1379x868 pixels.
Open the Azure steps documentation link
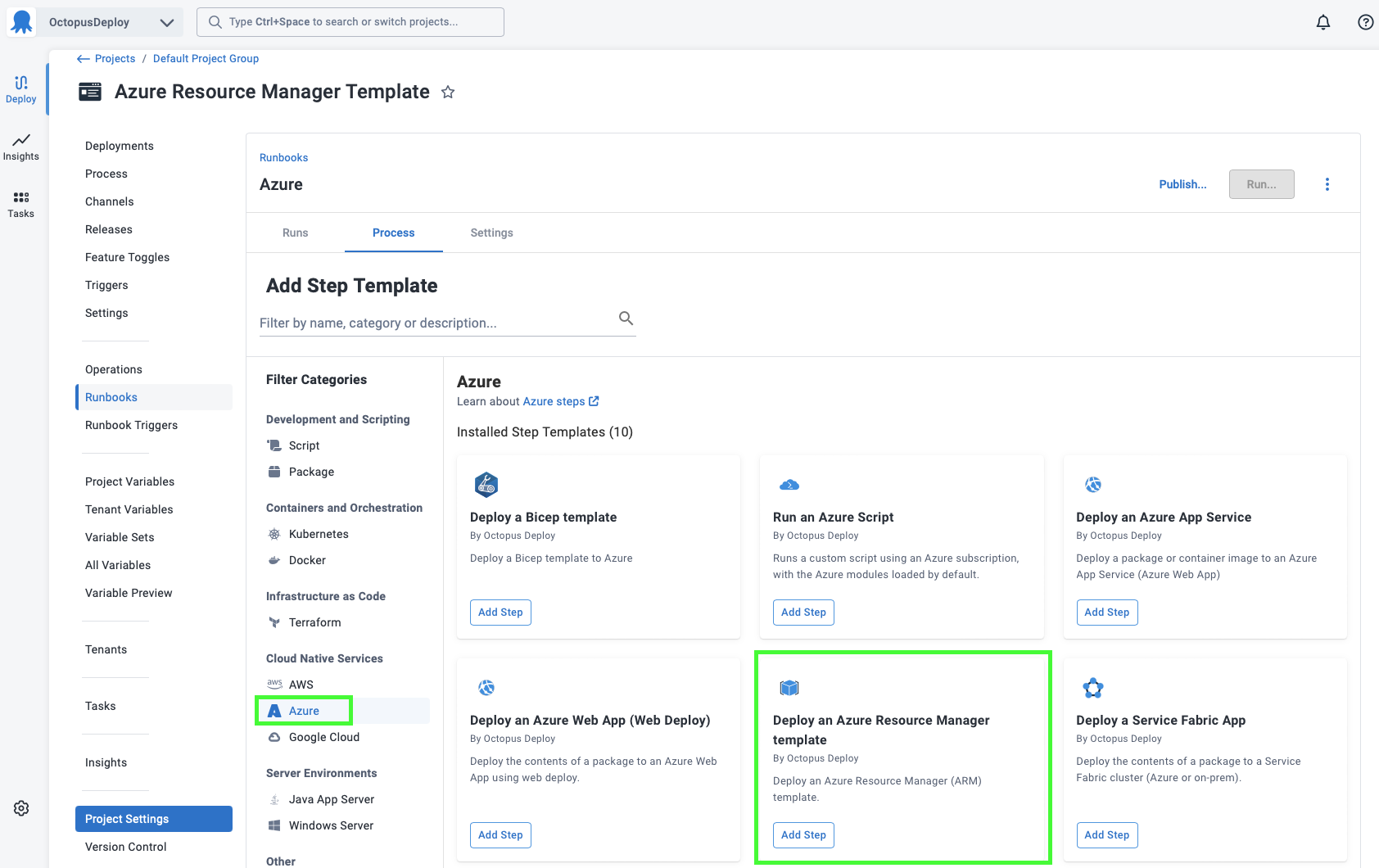click(x=561, y=401)
